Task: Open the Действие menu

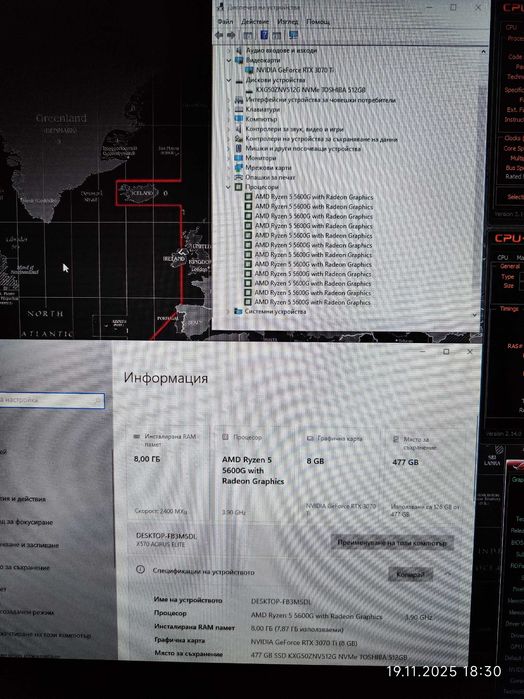Action: 255,21
